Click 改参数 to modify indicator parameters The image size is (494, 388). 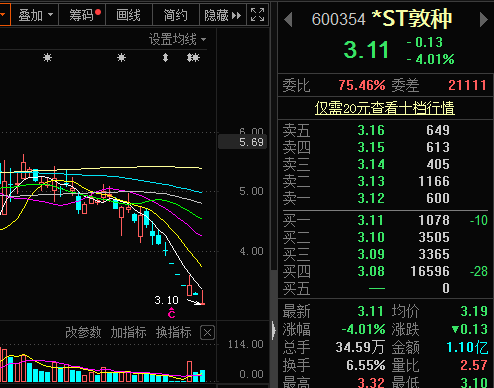click(83, 332)
